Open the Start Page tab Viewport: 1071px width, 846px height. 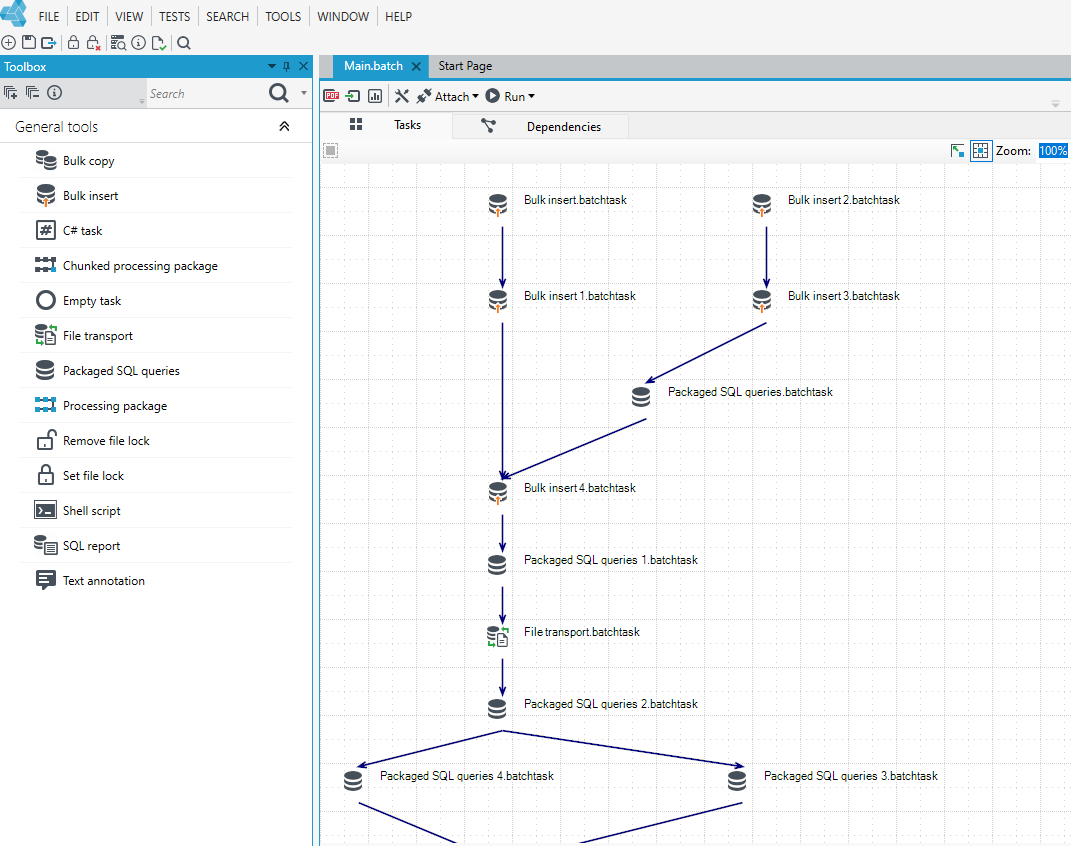click(x=465, y=66)
